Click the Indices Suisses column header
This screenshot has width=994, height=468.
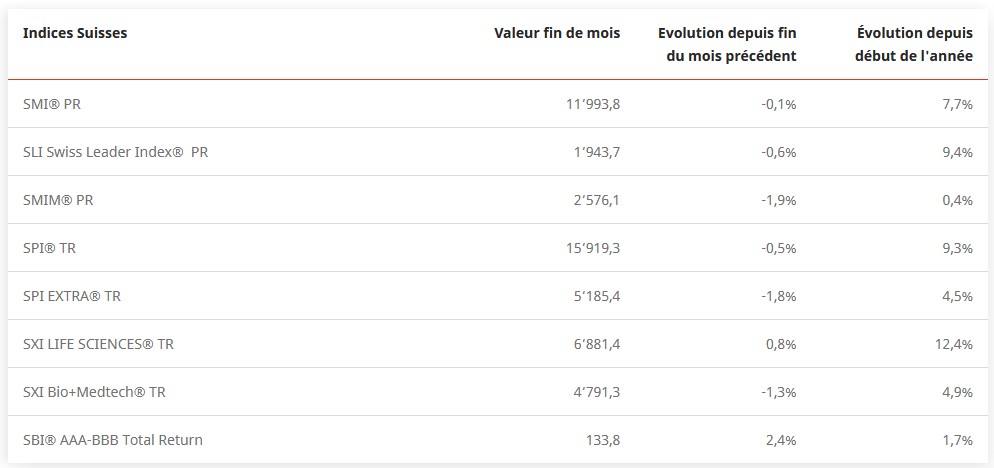pyautogui.click(x=75, y=33)
